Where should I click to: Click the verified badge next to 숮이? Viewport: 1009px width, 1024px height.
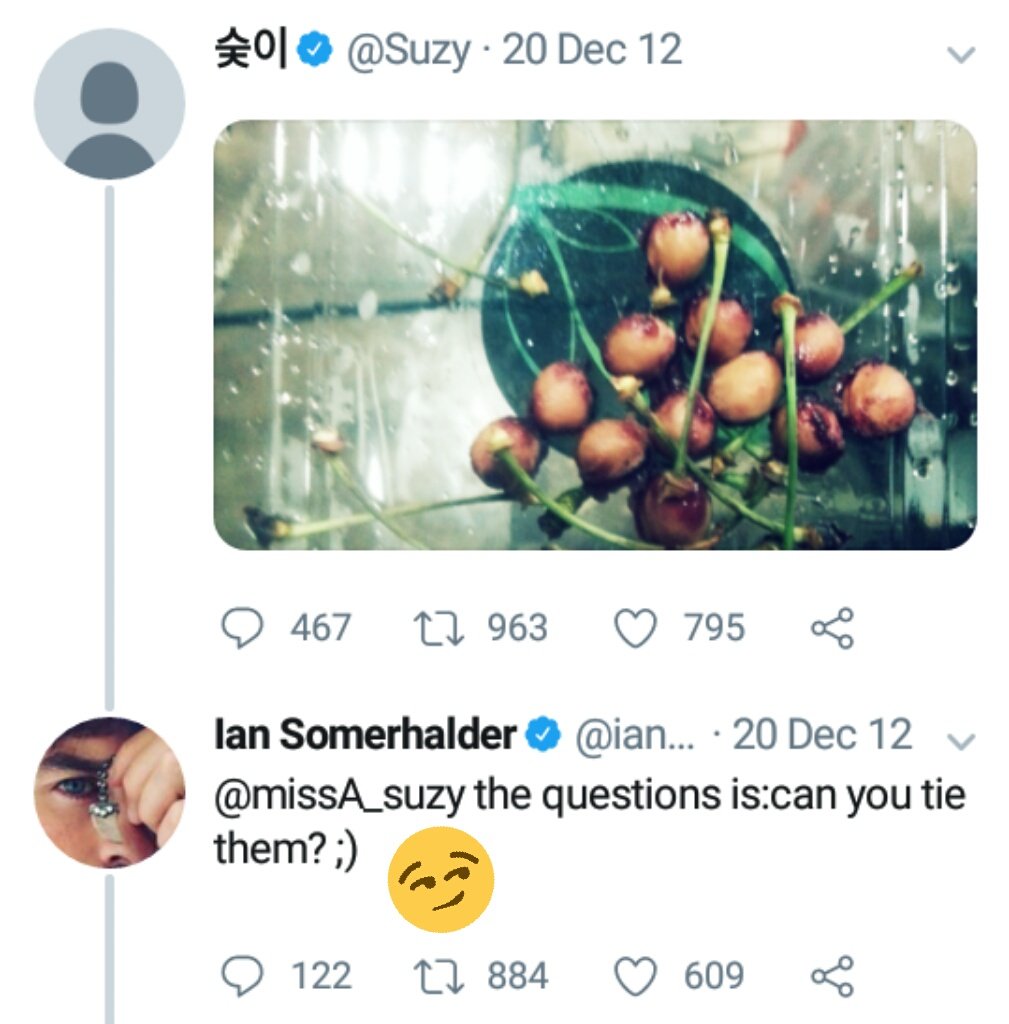[x=318, y=50]
